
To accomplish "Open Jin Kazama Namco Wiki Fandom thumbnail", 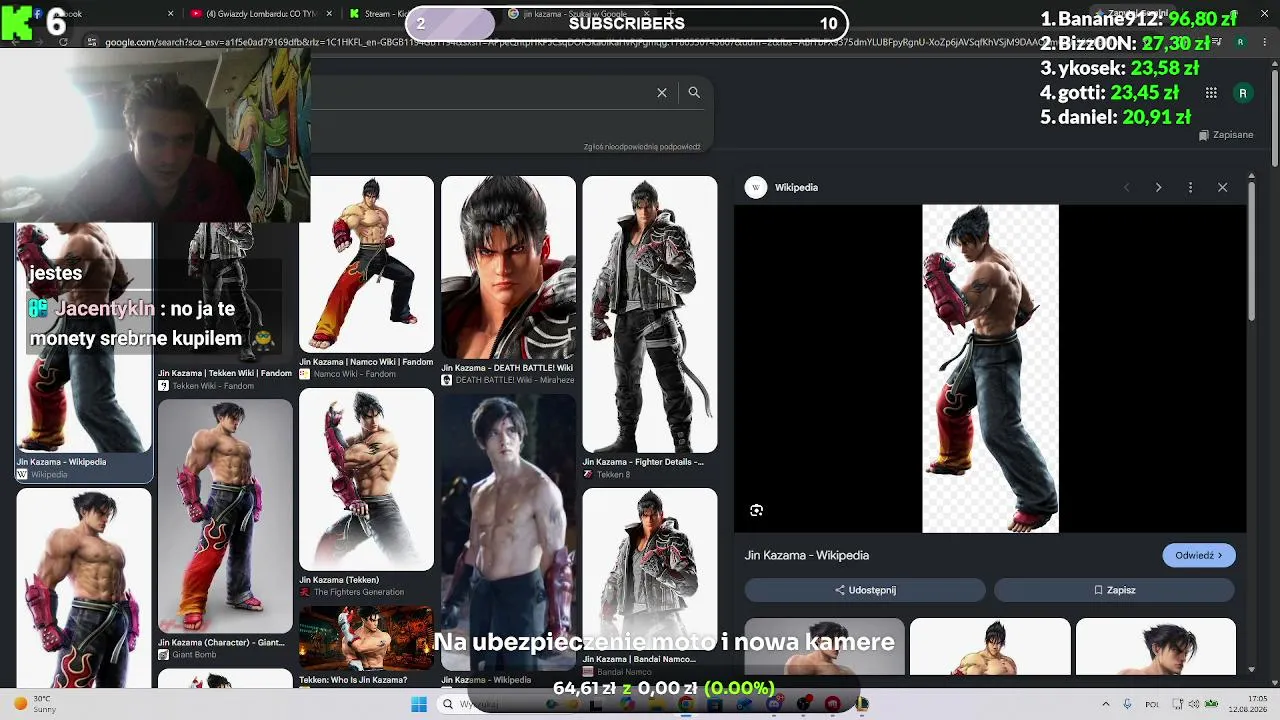I will [x=367, y=264].
